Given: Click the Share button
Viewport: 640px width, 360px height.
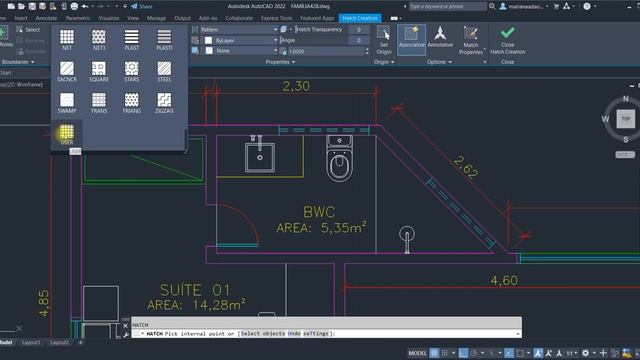Looking at the screenshot, I should click(x=142, y=6).
